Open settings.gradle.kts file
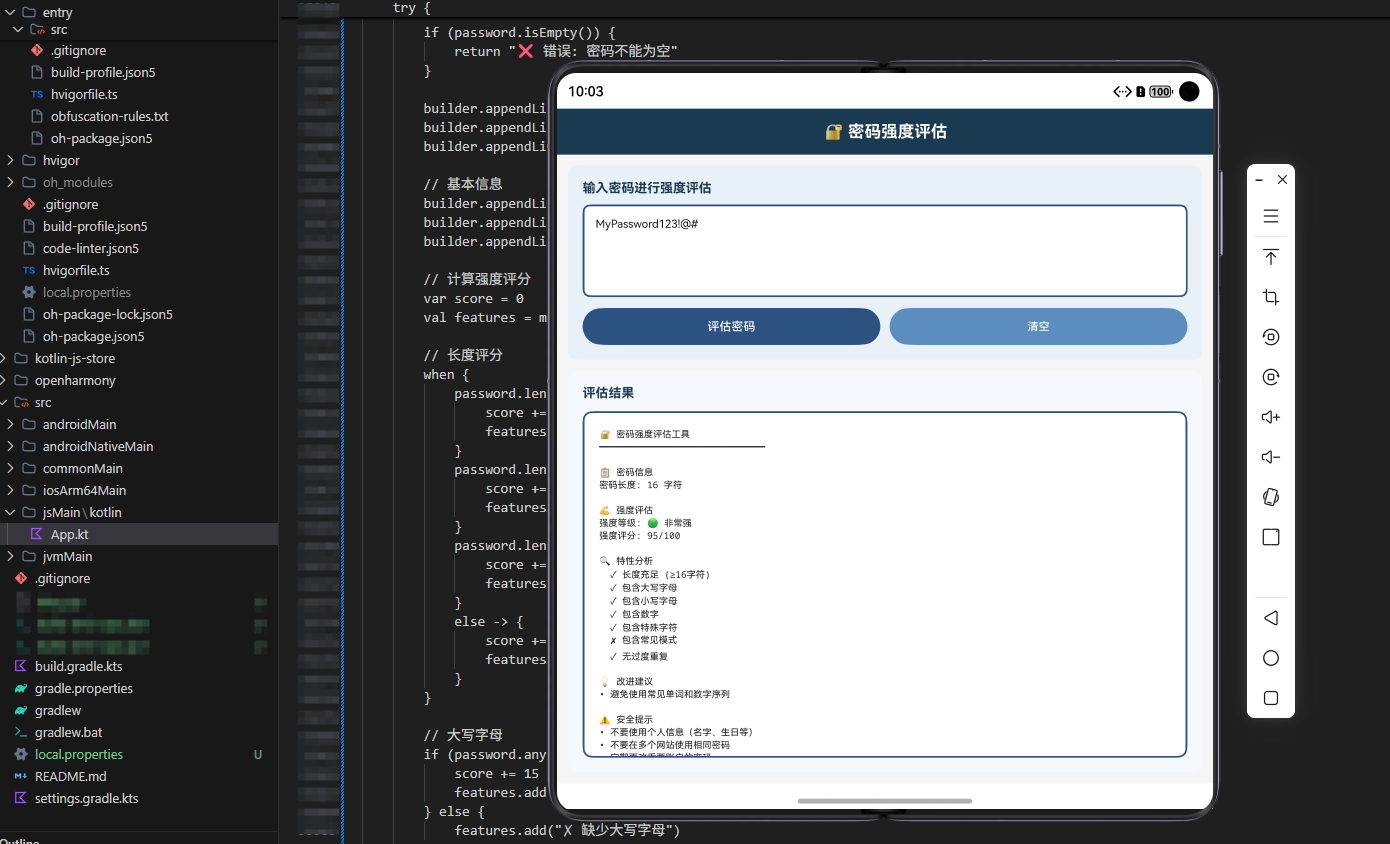This screenshot has height=844, width=1390. [87, 798]
